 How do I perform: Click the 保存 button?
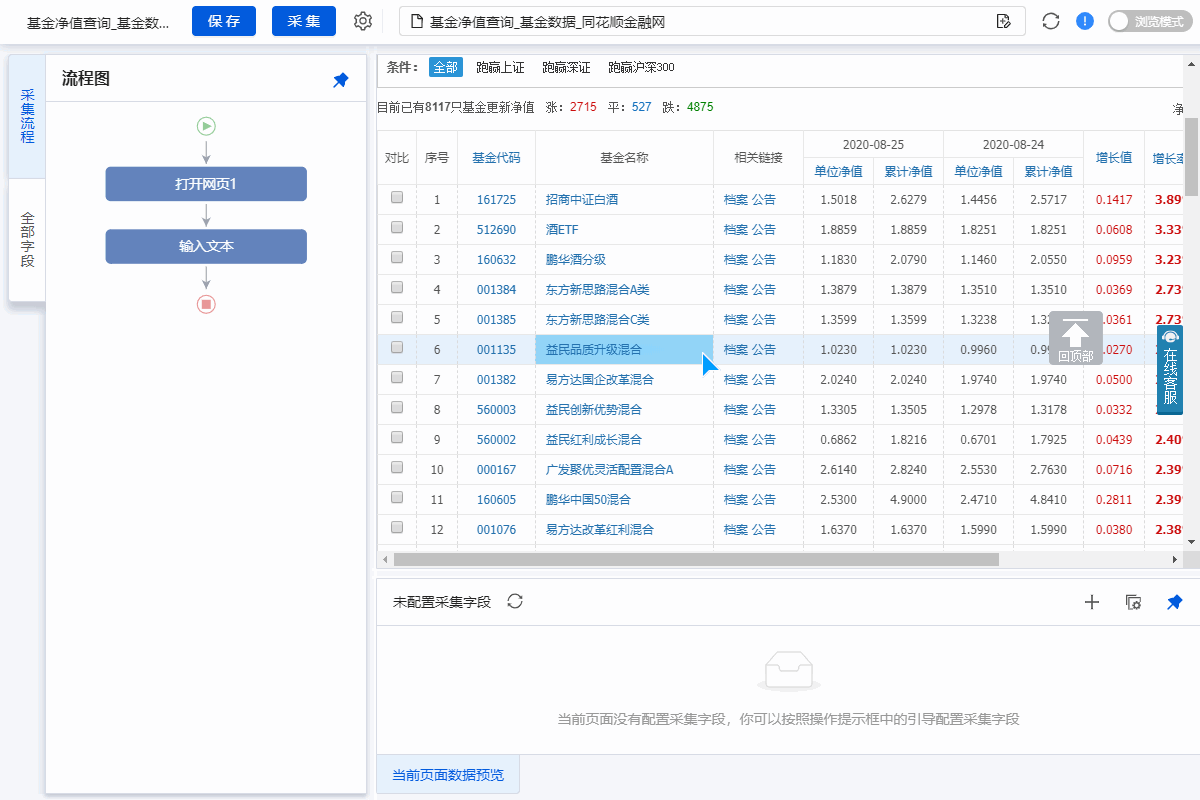pyautogui.click(x=224, y=21)
